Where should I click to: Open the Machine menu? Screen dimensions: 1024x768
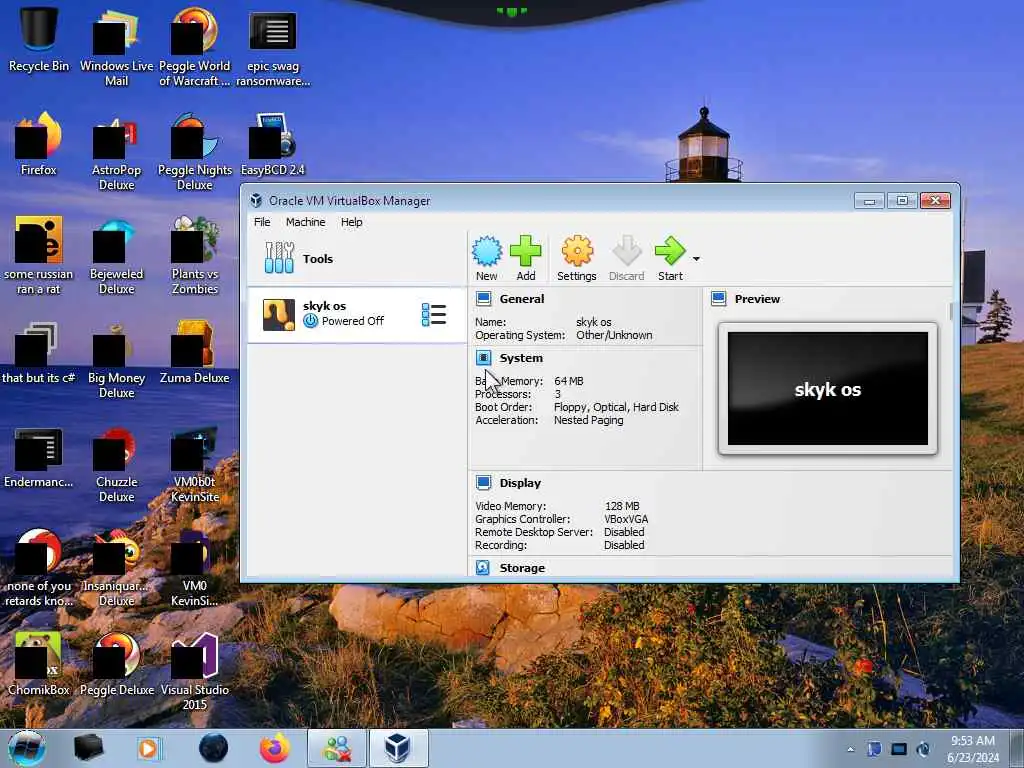(x=305, y=222)
